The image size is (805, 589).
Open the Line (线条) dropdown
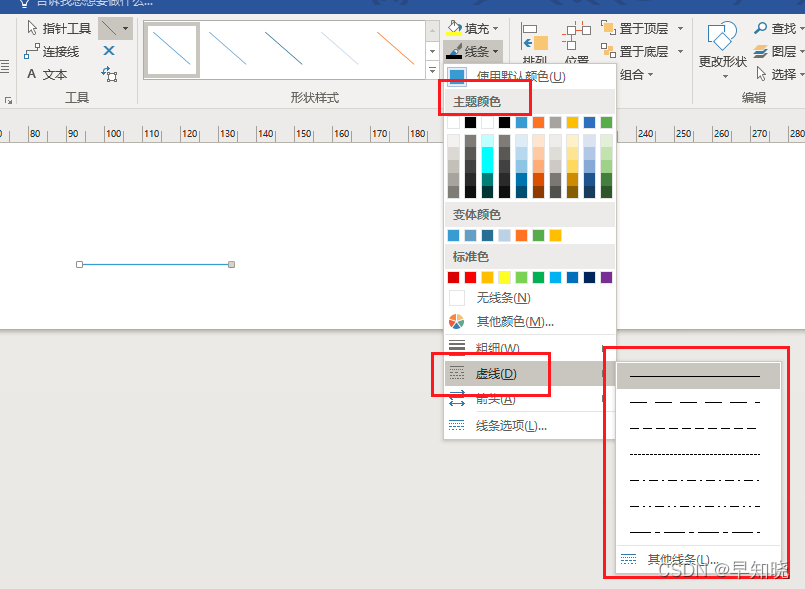click(472, 51)
